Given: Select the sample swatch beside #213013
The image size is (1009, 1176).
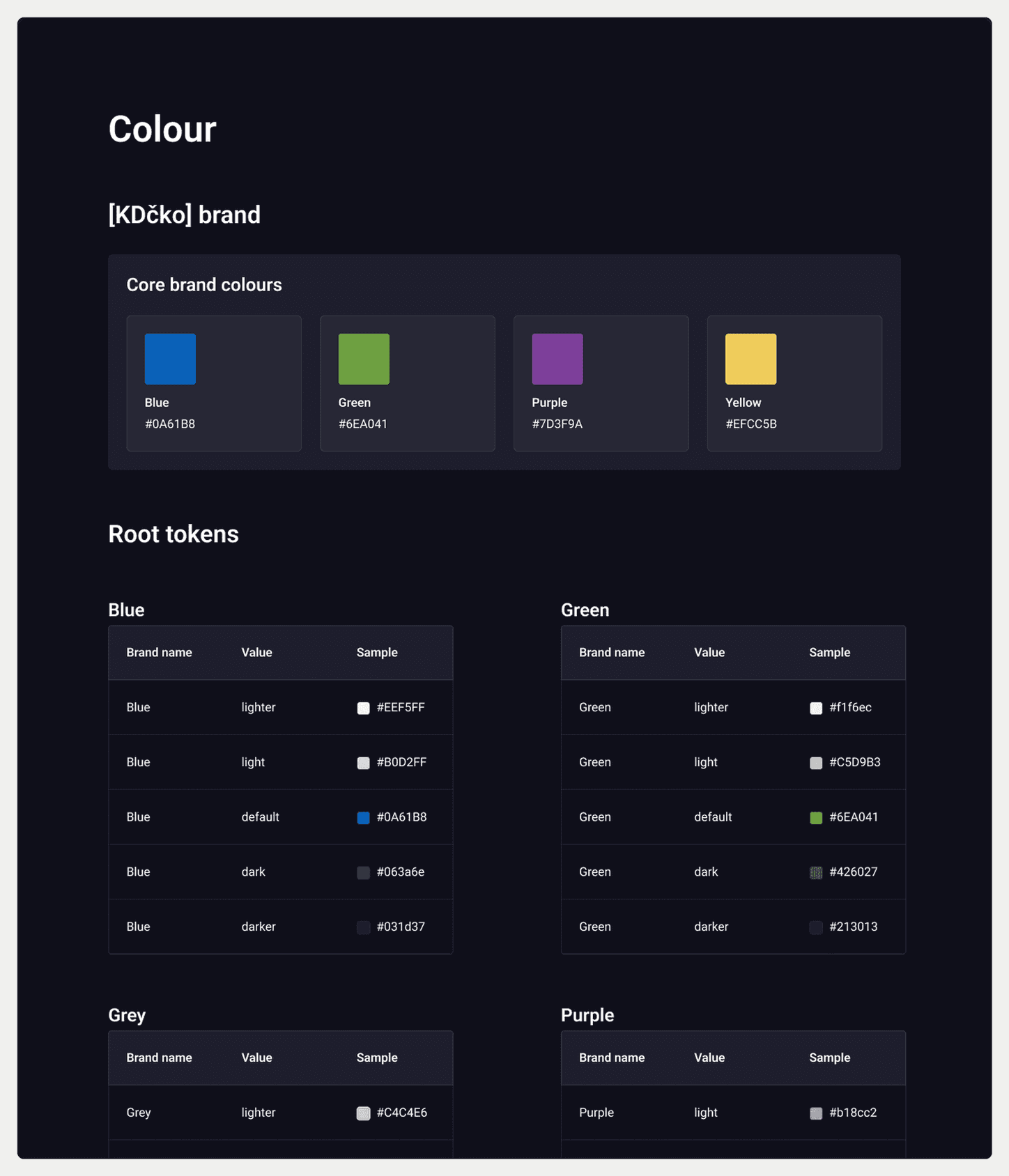Looking at the screenshot, I should point(816,927).
